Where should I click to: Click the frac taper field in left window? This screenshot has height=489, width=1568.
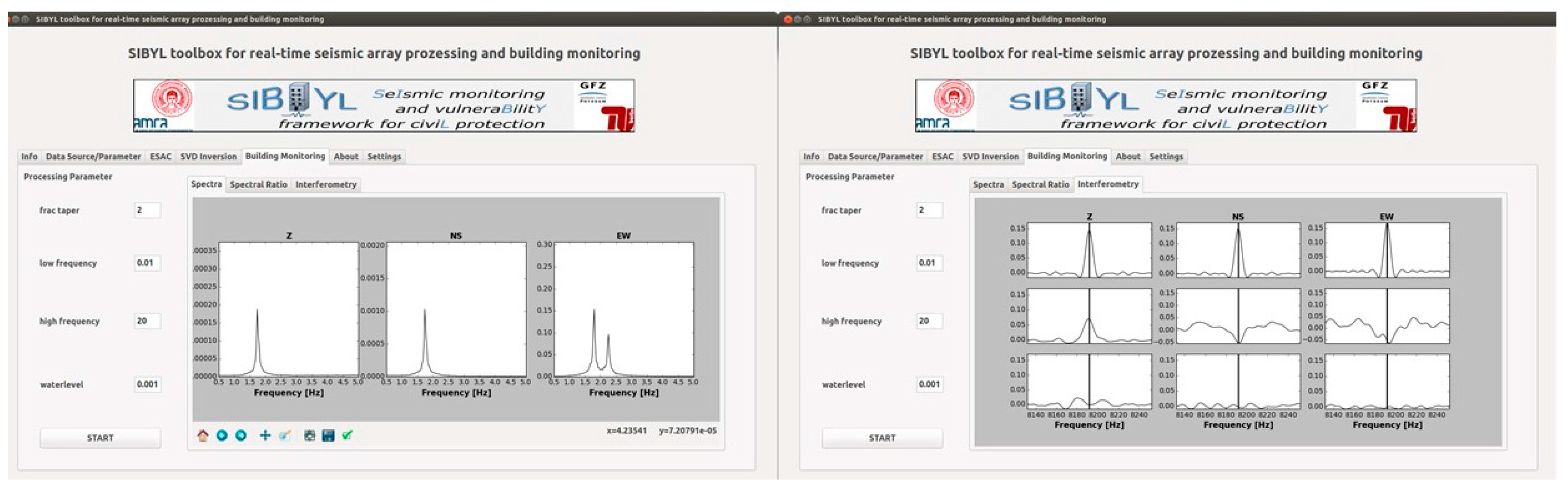click(x=147, y=210)
